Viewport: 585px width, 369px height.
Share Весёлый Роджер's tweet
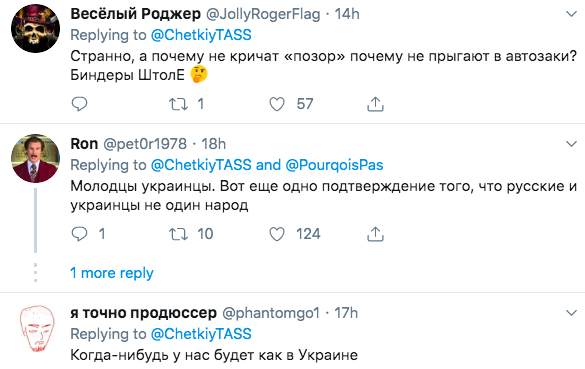click(375, 104)
